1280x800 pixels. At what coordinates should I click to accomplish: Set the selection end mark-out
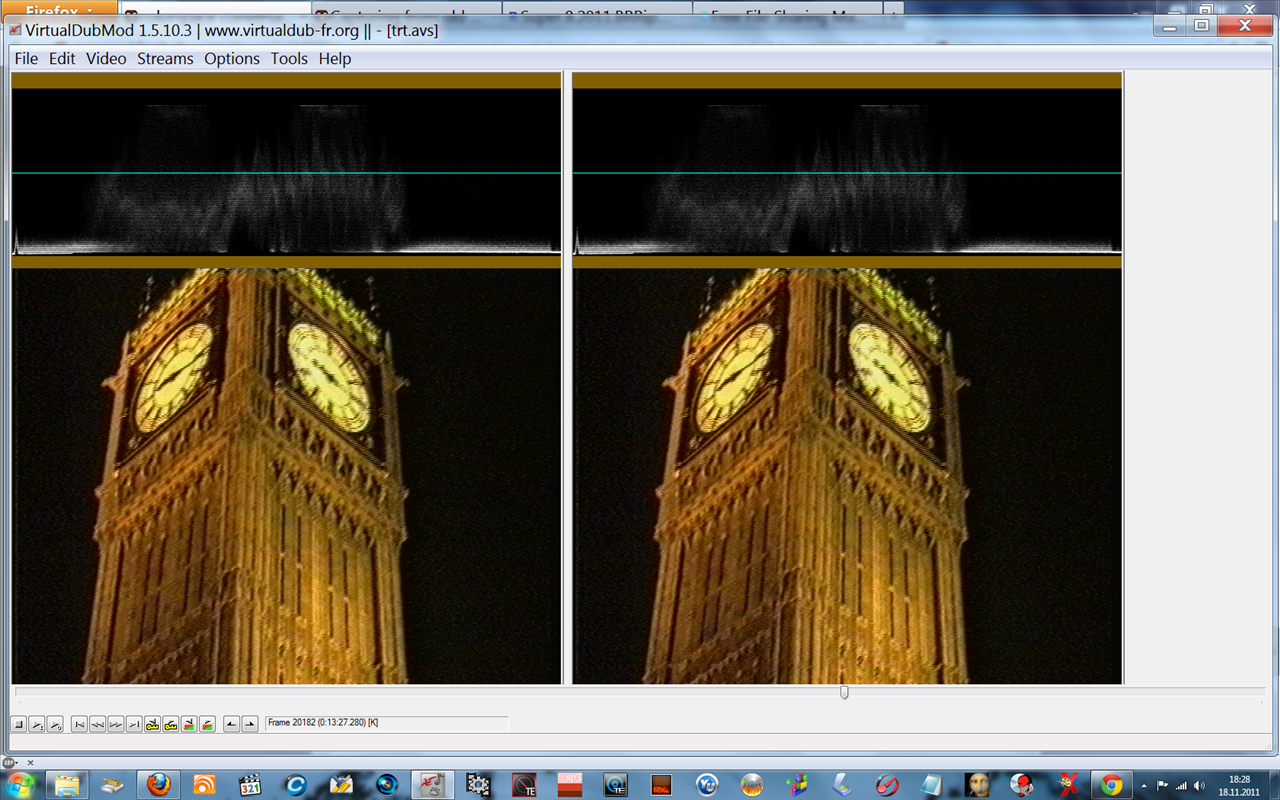pos(249,724)
